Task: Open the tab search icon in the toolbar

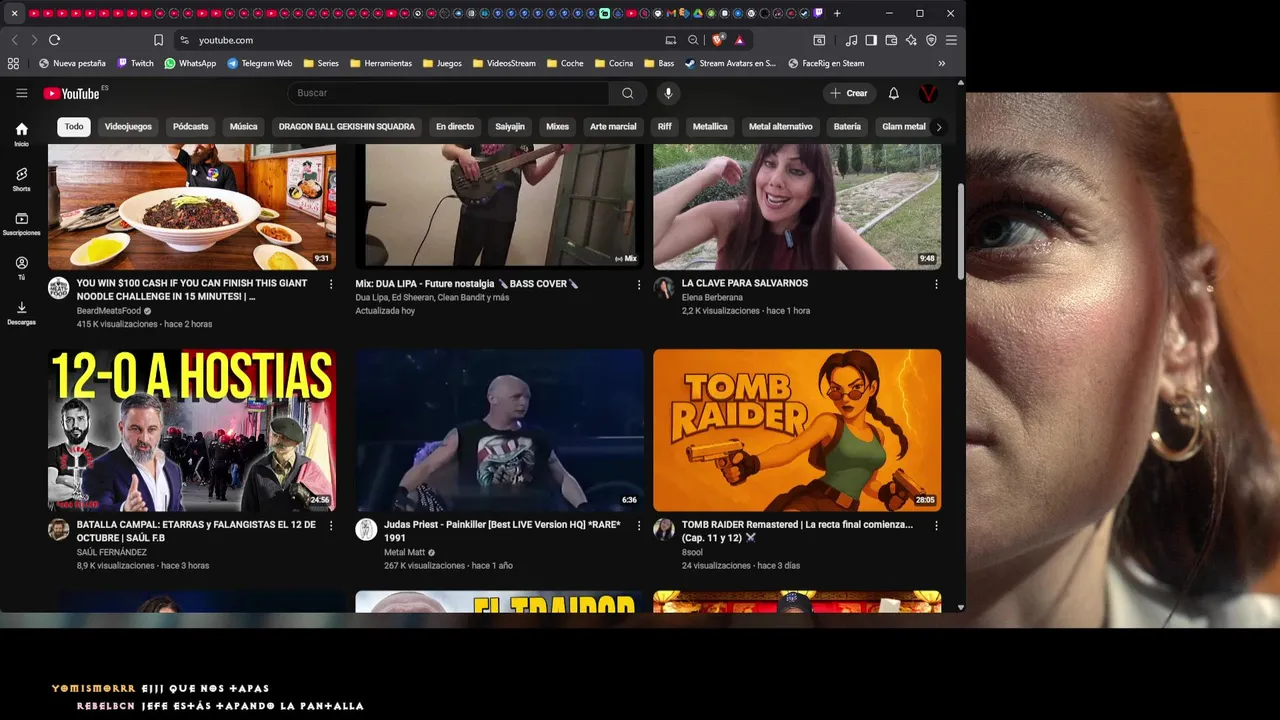Action: coord(819,40)
